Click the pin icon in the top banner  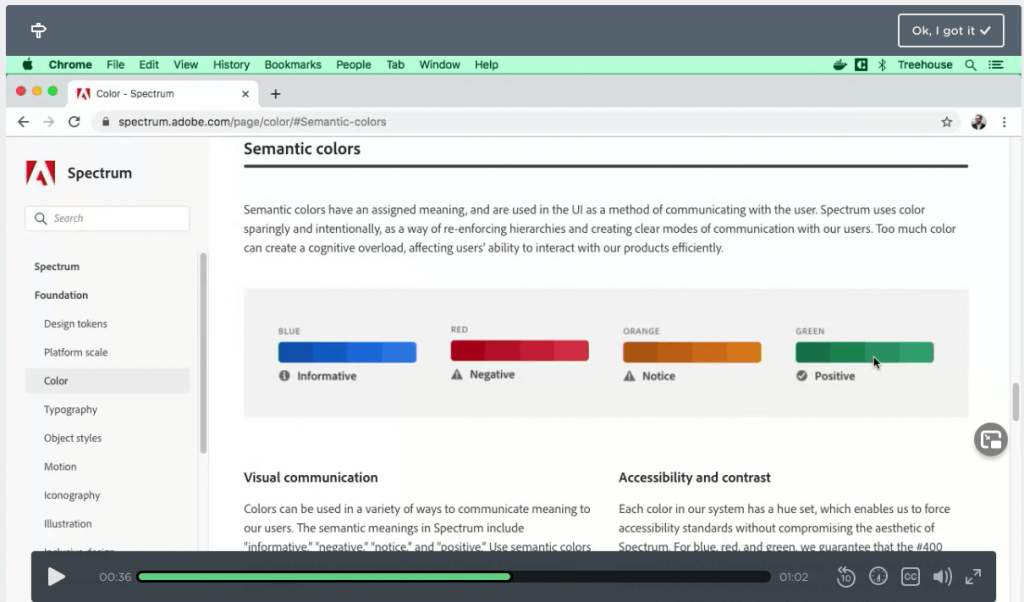point(39,30)
